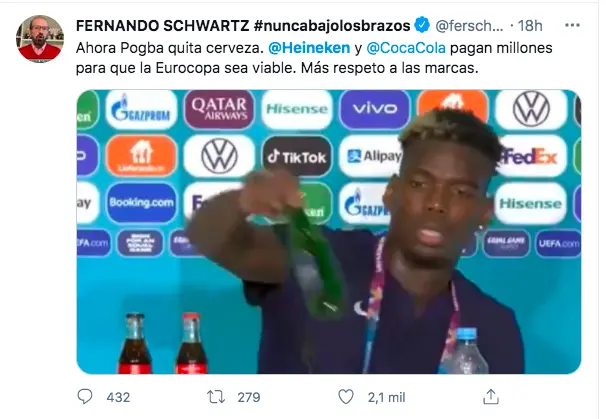Click the tweet text about Eurocopa

(314, 58)
